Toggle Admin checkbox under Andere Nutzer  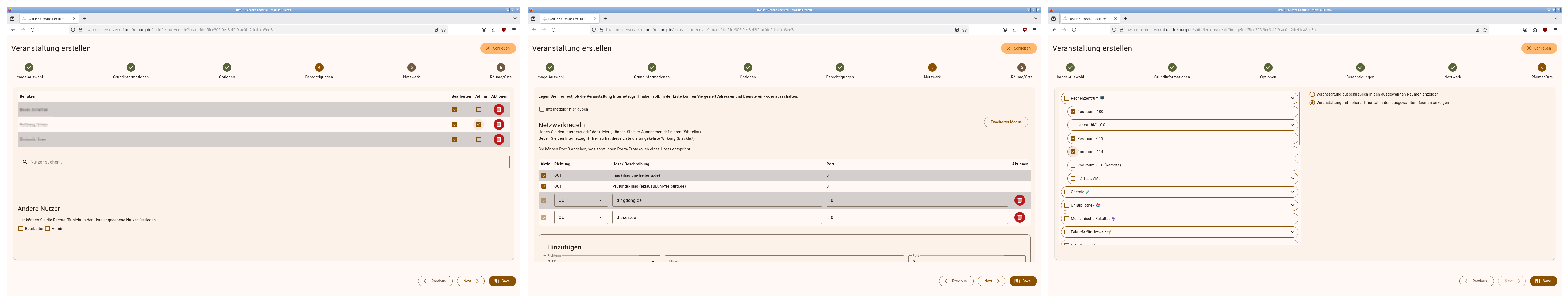click(48, 229)
